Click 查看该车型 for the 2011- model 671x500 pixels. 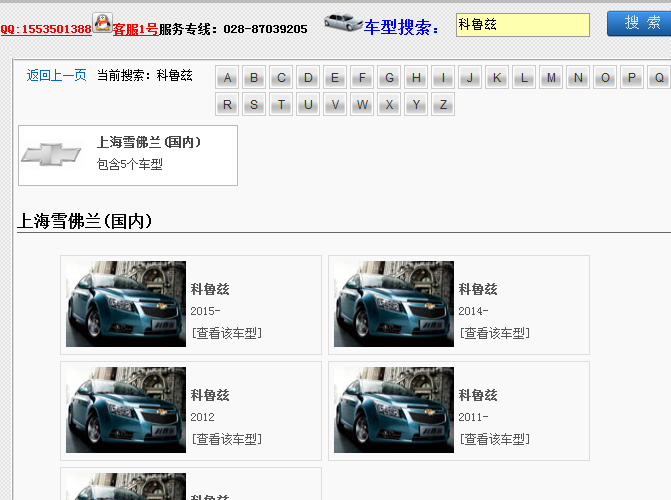click(495, 439)
